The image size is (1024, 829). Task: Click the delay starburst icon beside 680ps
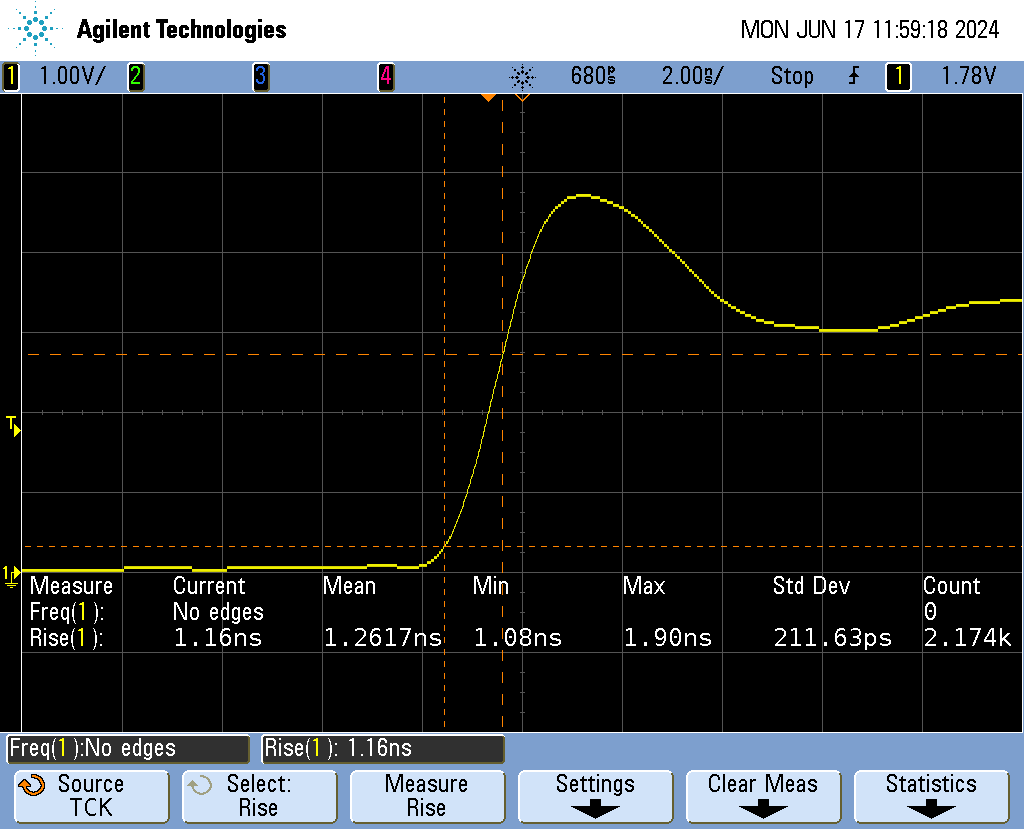523,76
